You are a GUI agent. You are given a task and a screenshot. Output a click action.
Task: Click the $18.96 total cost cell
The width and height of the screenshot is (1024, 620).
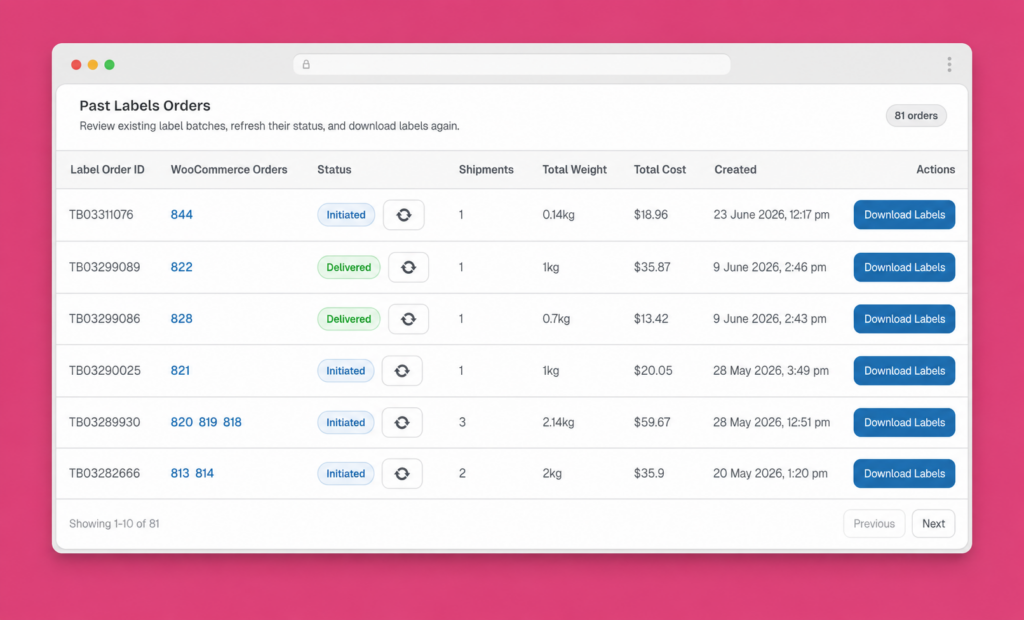pos(650,215)
